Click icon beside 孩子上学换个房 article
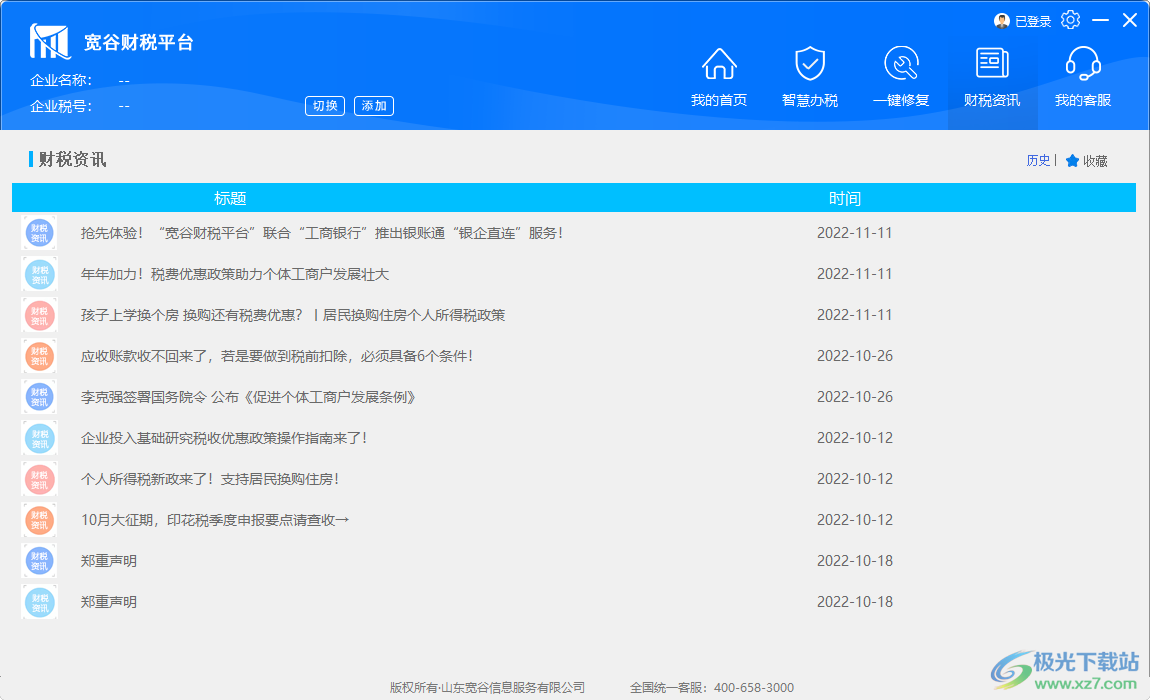 pyautogui.click(x=40, y=315)
